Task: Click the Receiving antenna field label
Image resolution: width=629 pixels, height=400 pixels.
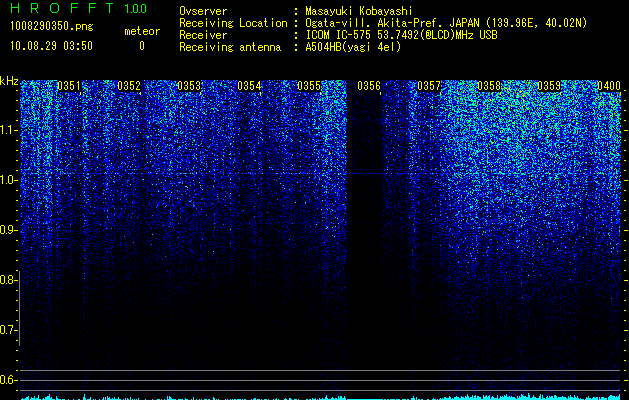Action: [230, 47]
